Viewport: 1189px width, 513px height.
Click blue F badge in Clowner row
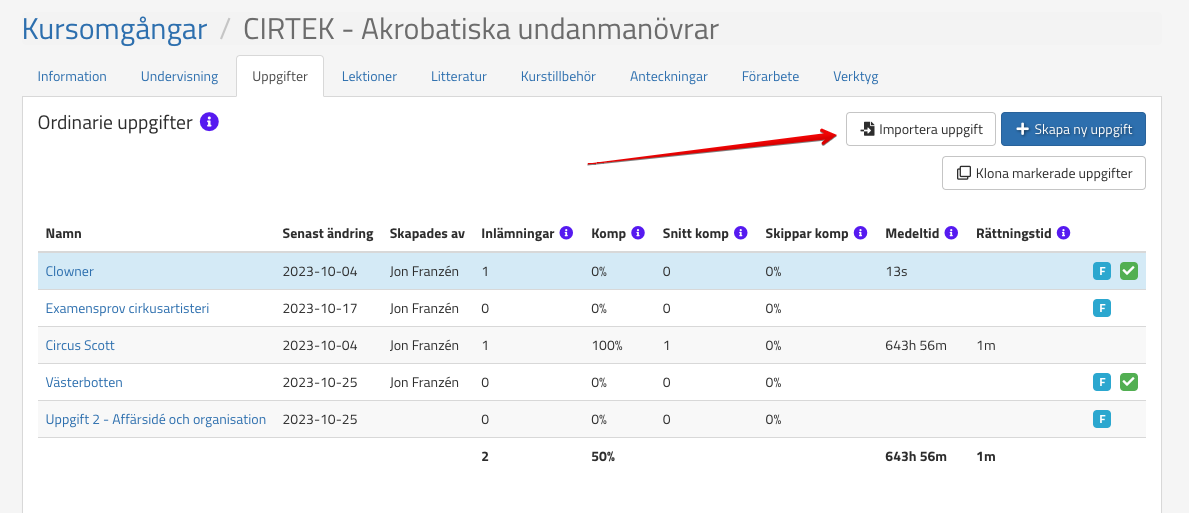coord(1102,271)
